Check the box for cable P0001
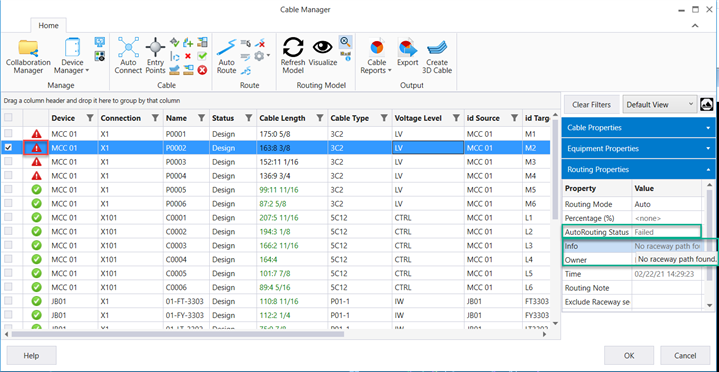Image resolution: width=719 pixels, height=372 pixels. tap(8, 133)
